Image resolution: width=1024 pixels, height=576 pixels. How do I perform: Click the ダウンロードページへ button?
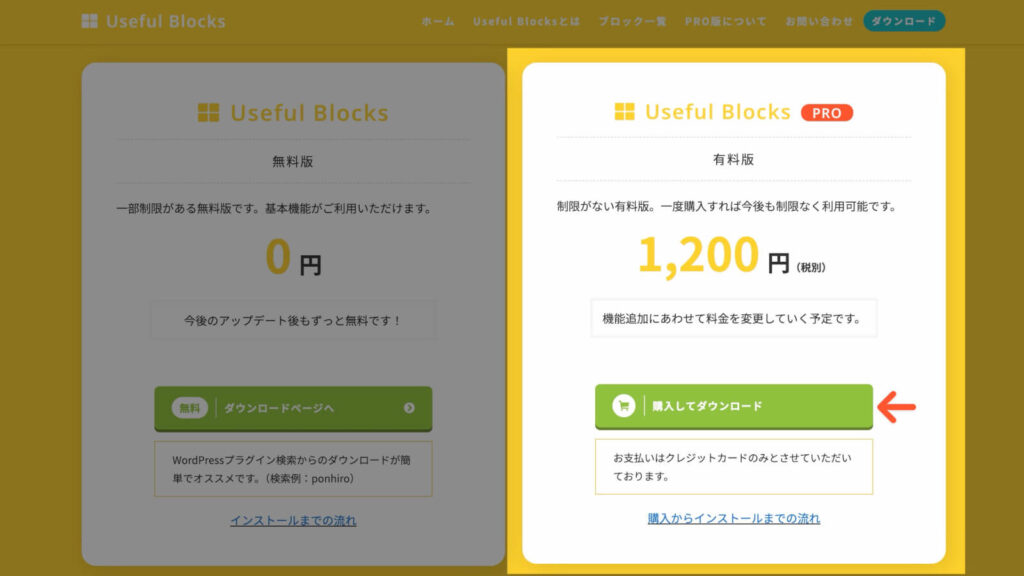[x=293, y=408]
